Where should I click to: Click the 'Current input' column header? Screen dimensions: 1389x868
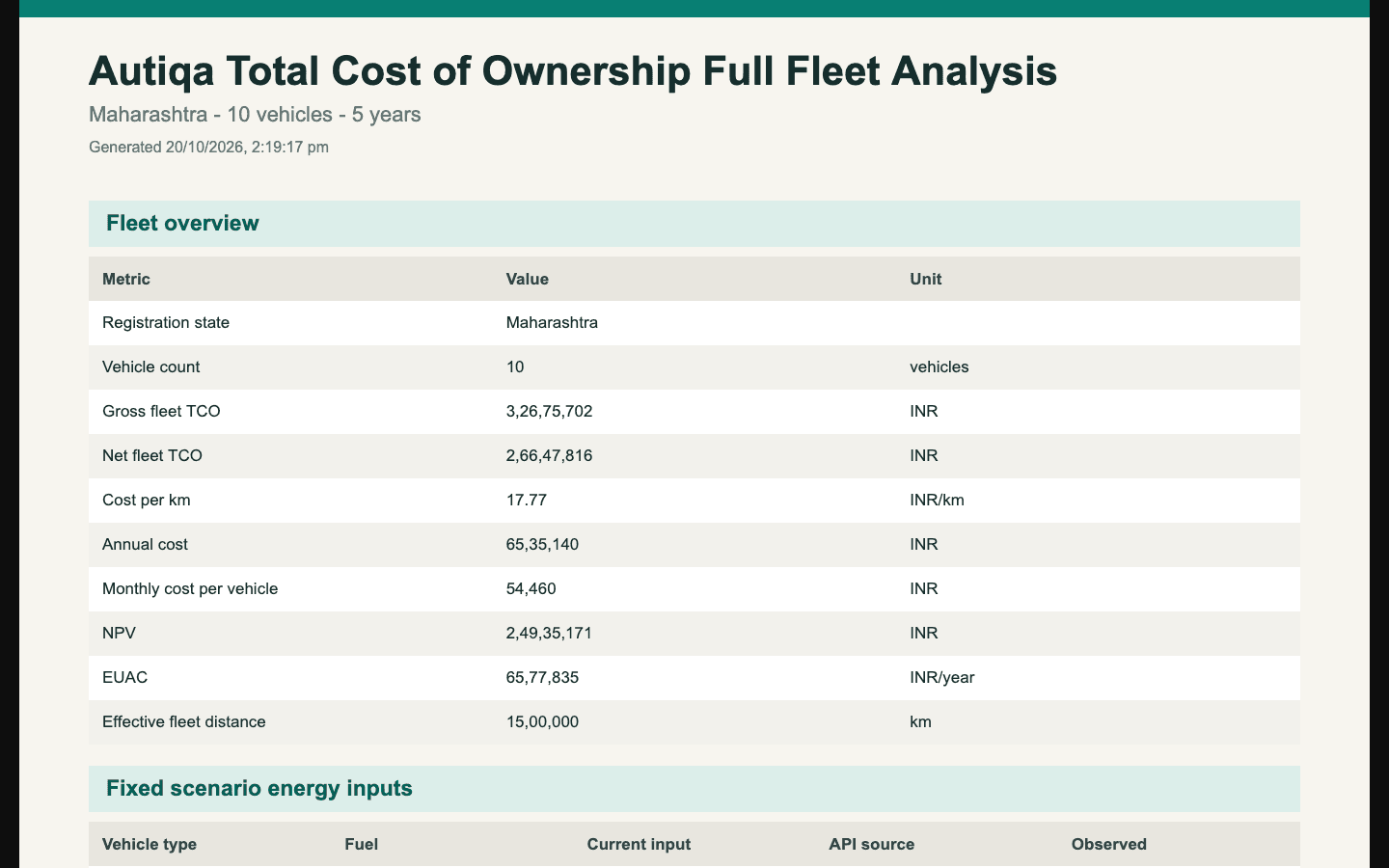639,844
